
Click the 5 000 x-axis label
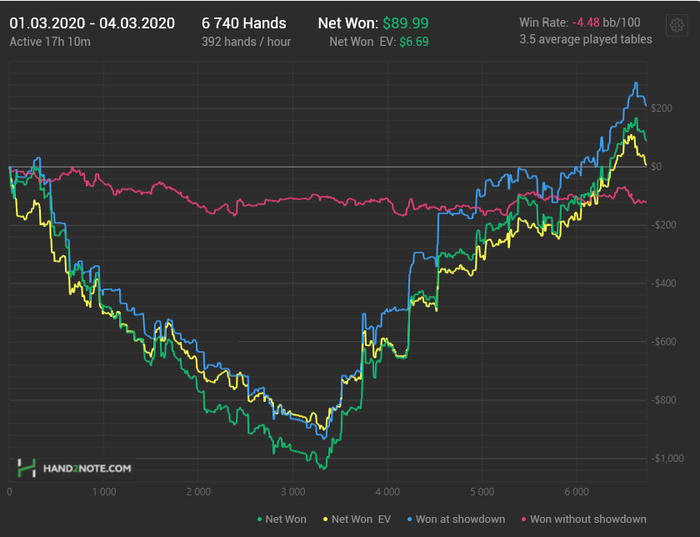(482, 492)
